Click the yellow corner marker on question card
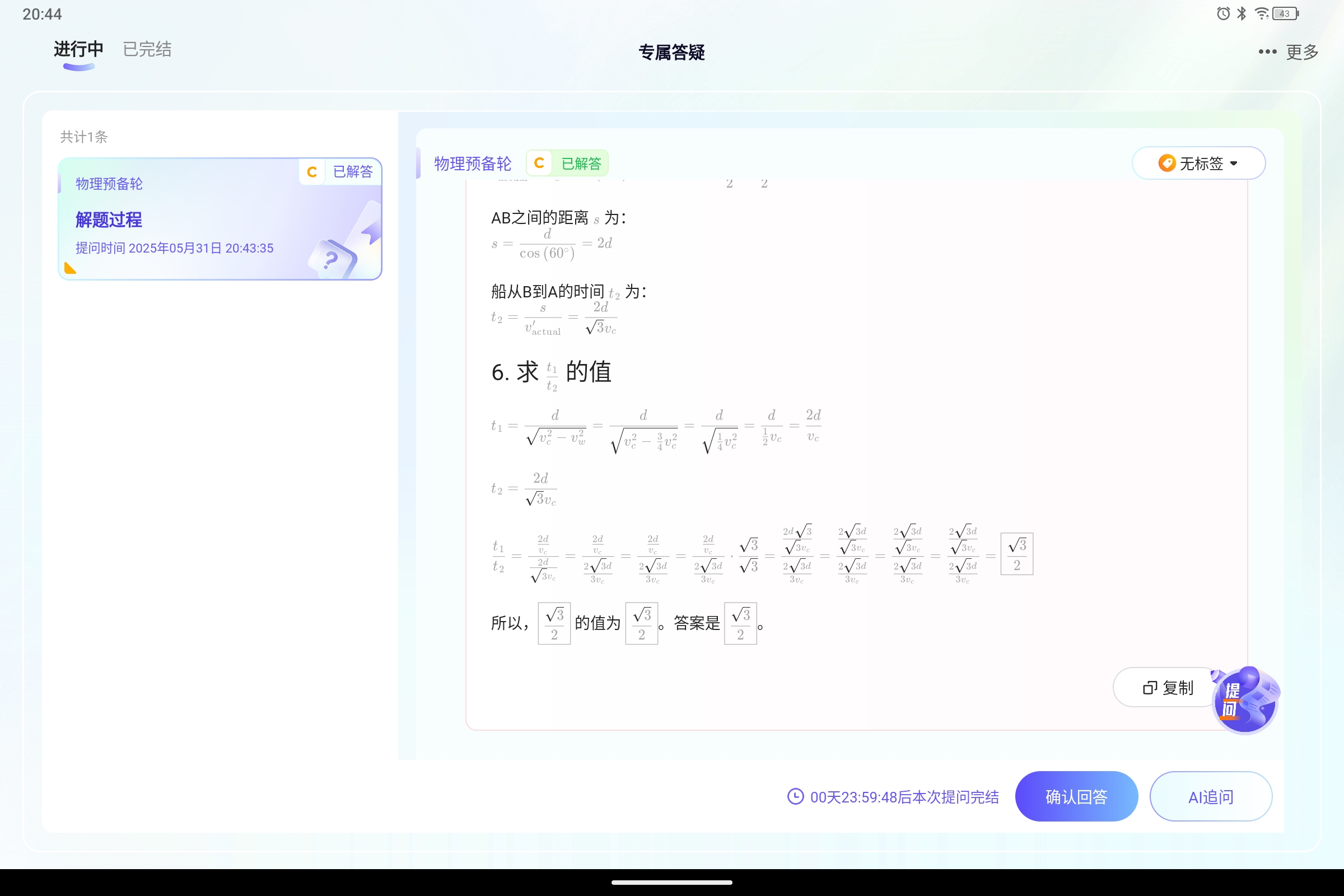 (x=71, y=268)
